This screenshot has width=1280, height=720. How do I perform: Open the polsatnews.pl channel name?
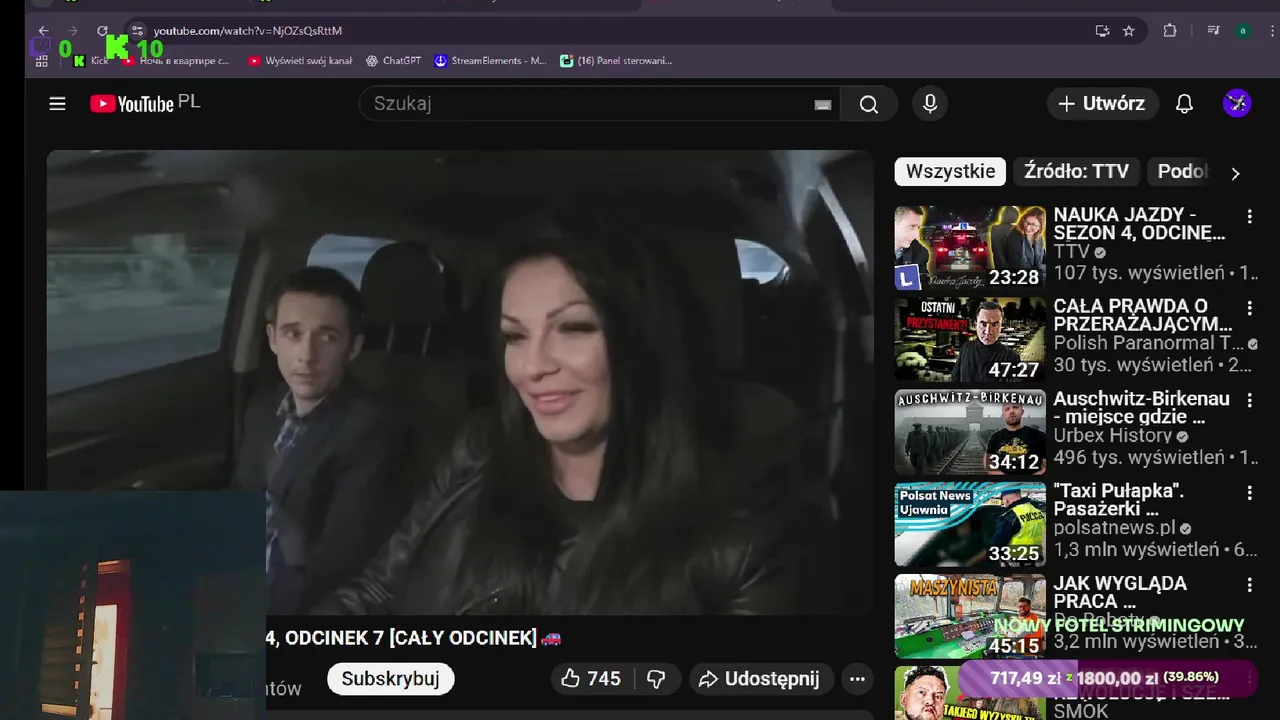point(1114,528)
